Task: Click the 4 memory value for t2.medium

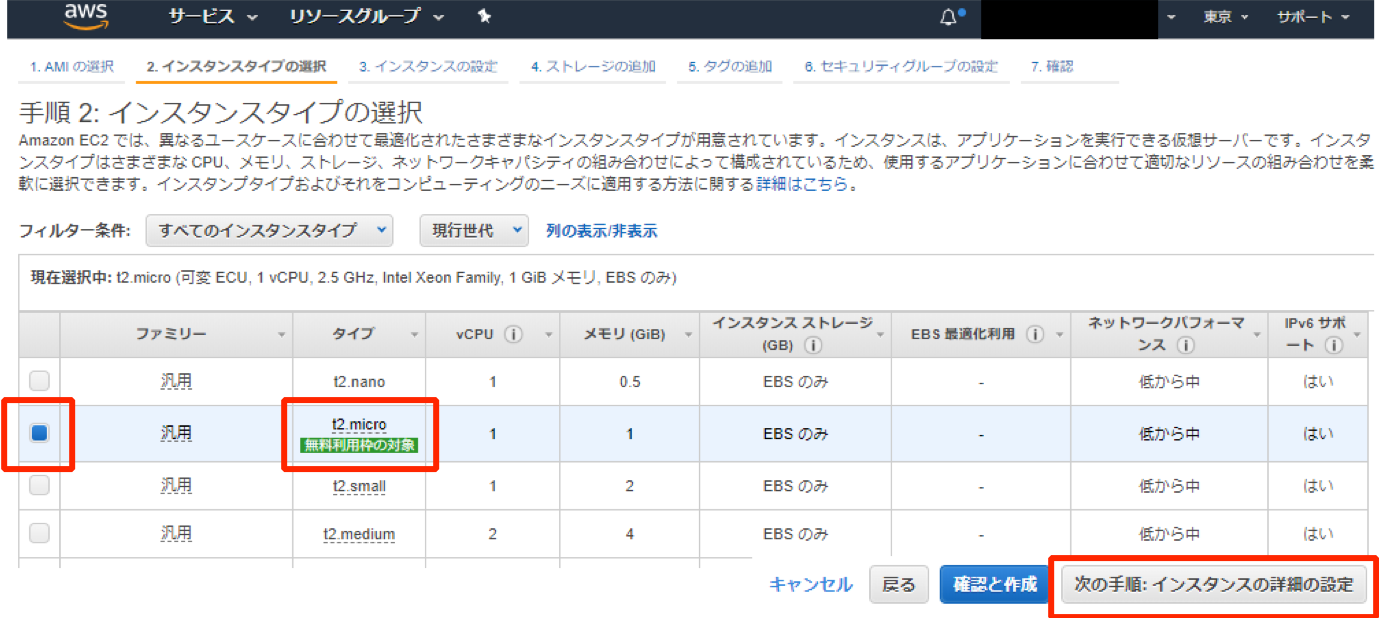Action: click(630, 534)
